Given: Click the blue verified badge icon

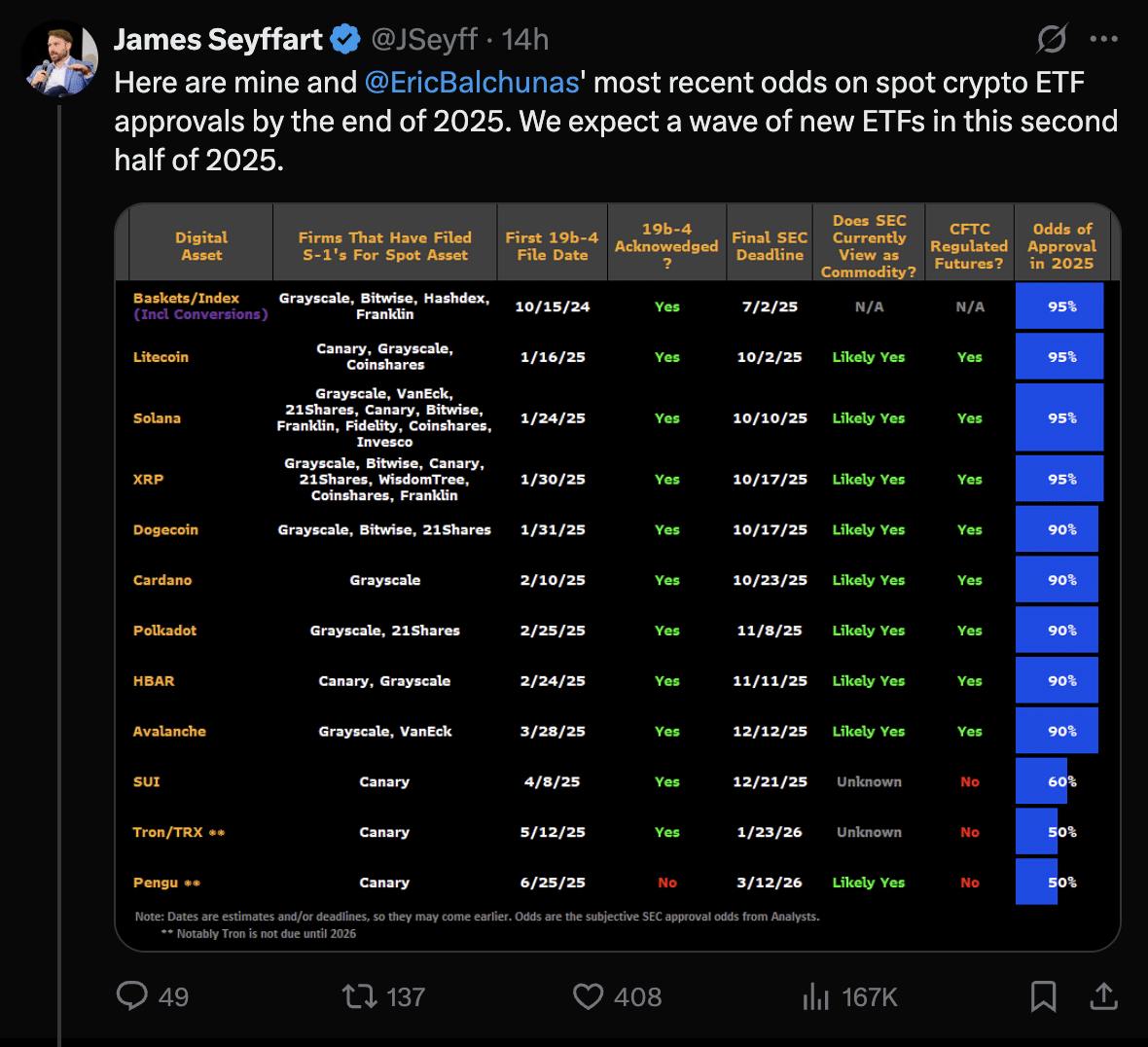Looking at the screenshot, I should pos(345,40).
